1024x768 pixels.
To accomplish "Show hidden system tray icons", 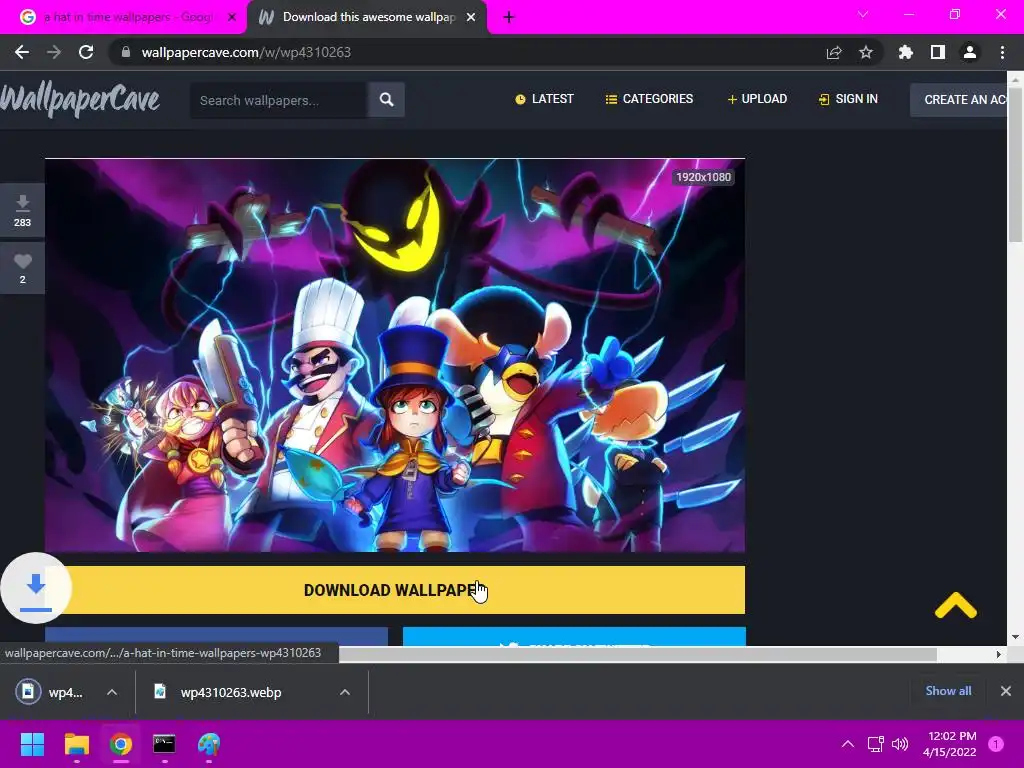I will 848,744.
